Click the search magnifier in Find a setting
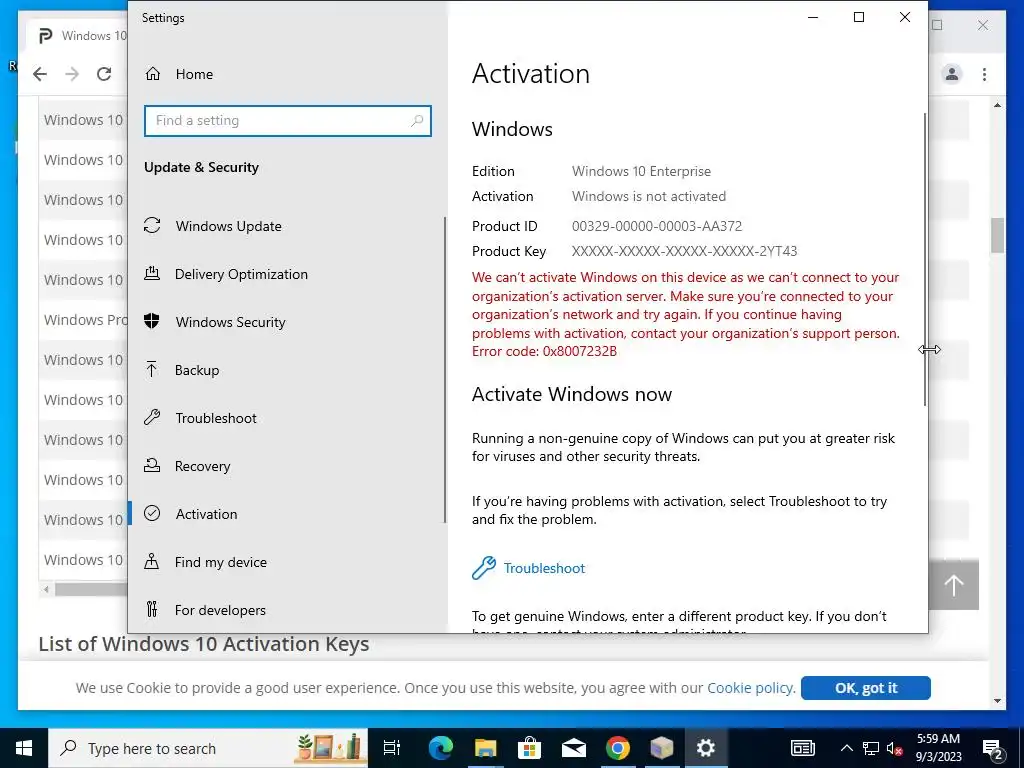 pos(417,121)
